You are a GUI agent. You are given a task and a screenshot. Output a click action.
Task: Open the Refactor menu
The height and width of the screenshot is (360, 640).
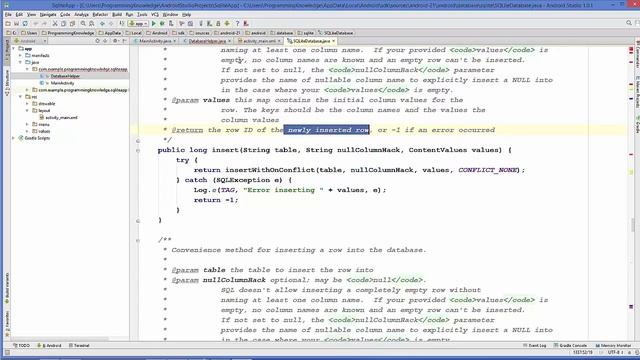click(100, 15)
